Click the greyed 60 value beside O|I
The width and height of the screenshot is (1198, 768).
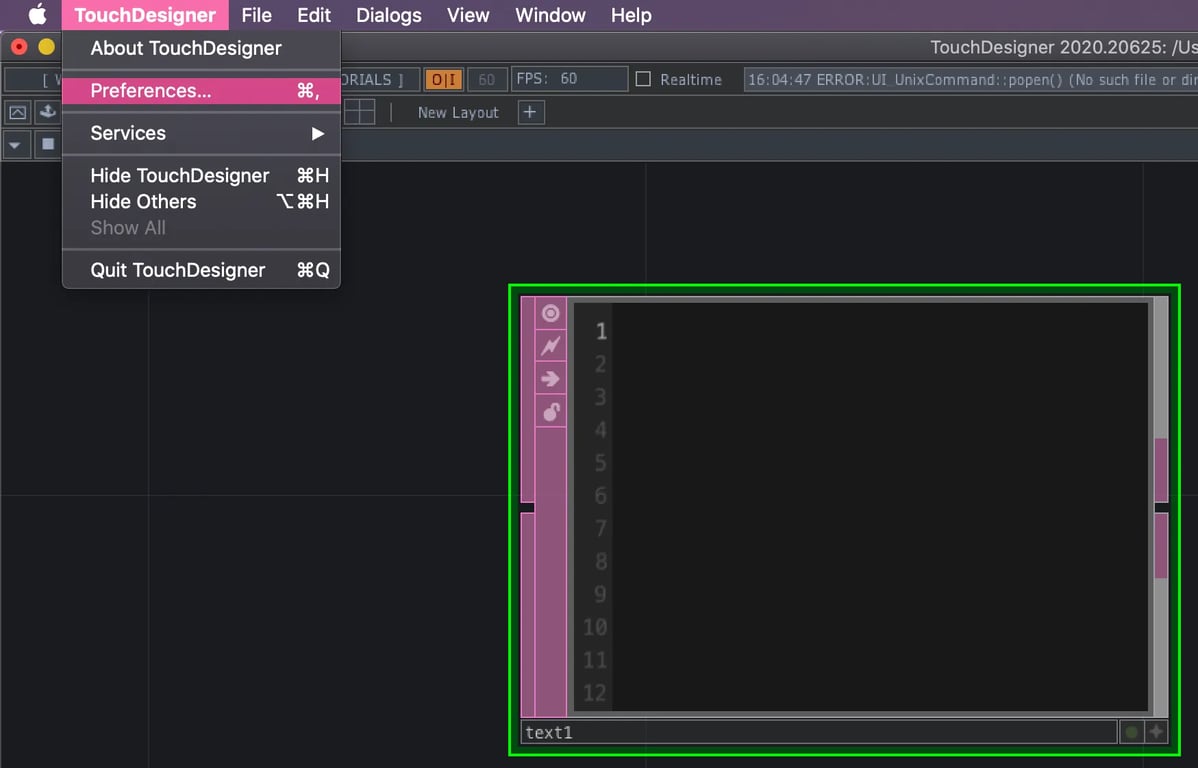(x=487, y=79)
